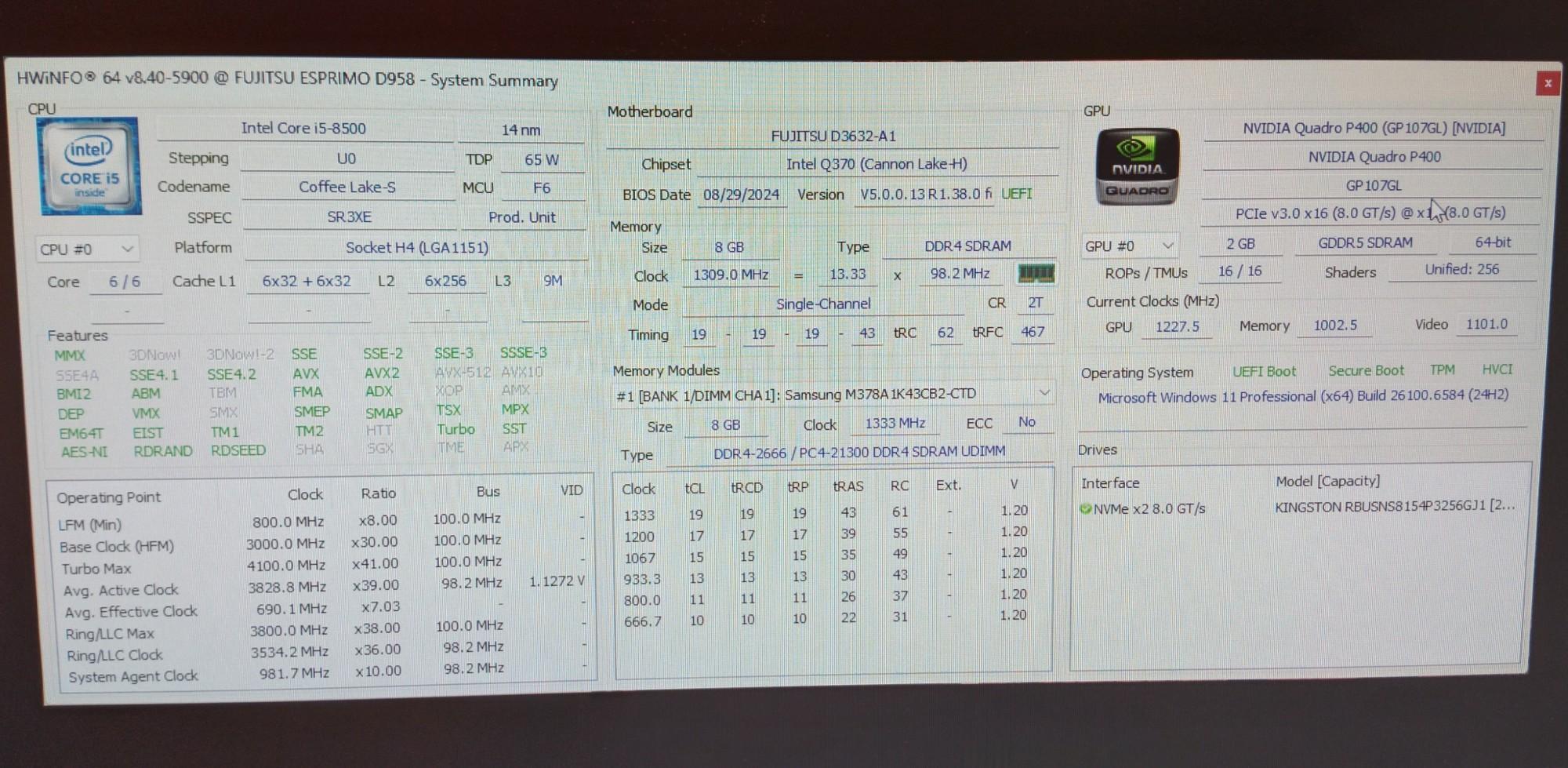Select the KINGSTON drive entry
The width and height of the screenshot is (1568, 768).
pos(1394,507)
